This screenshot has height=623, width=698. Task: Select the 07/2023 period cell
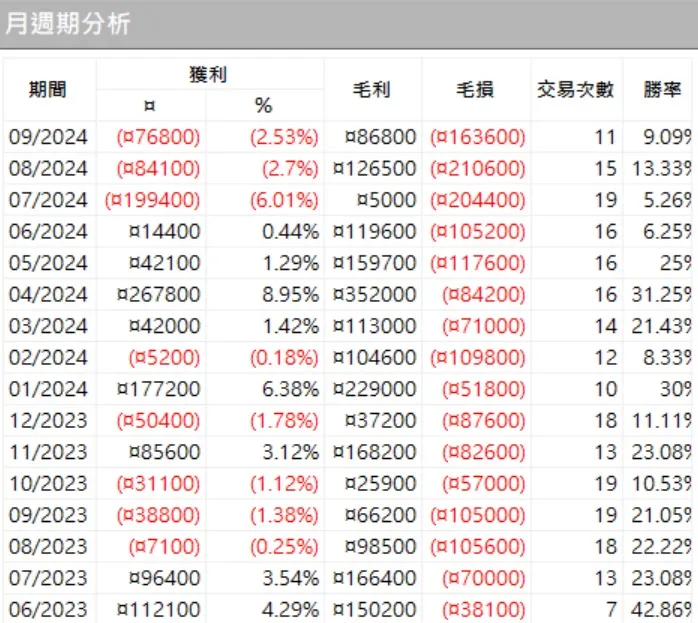(x=48, y=578)
